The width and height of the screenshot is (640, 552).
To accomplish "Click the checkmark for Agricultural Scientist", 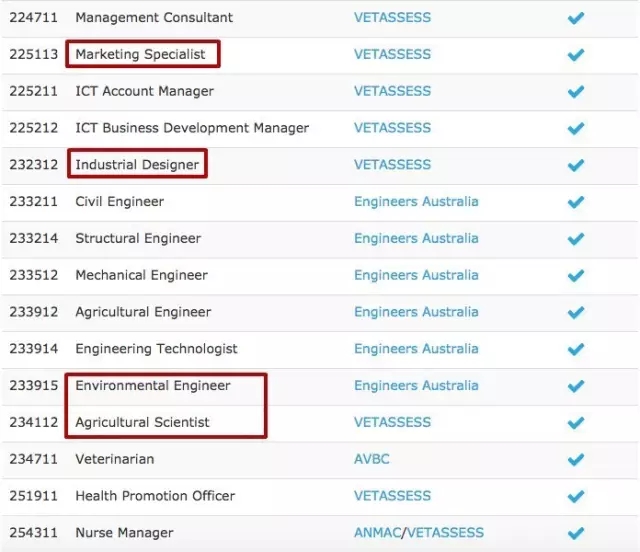I will pos(575,423).
